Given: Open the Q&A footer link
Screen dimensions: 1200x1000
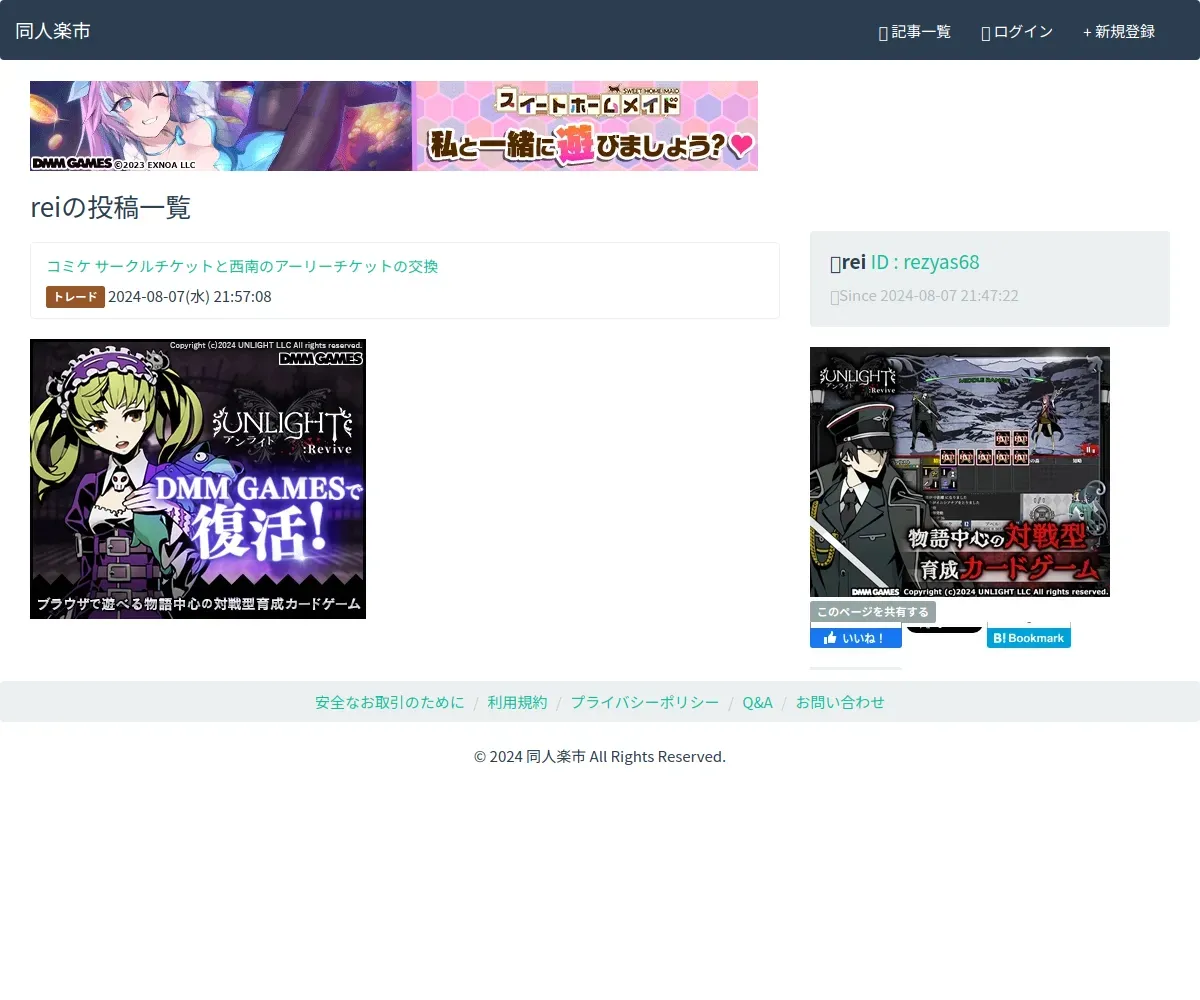Looking at the screenshot, I should click(757, 702).
